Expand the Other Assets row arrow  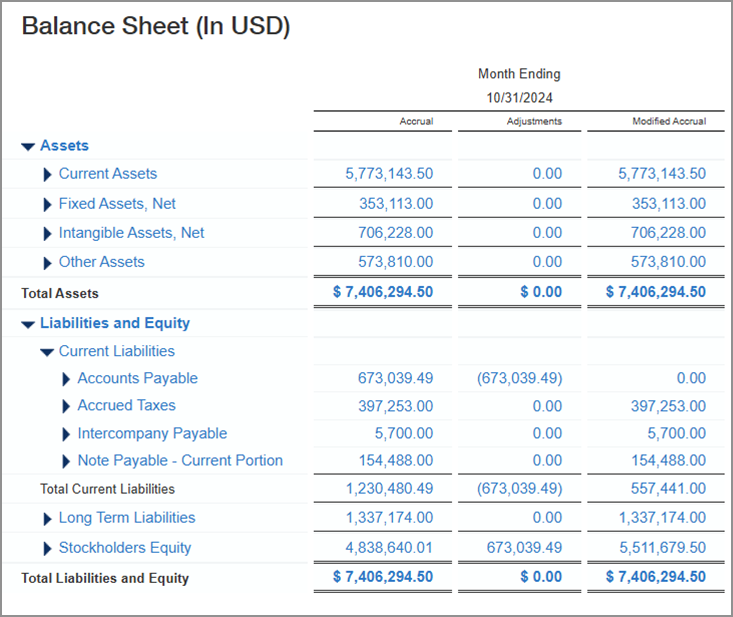tap(47, 263)
